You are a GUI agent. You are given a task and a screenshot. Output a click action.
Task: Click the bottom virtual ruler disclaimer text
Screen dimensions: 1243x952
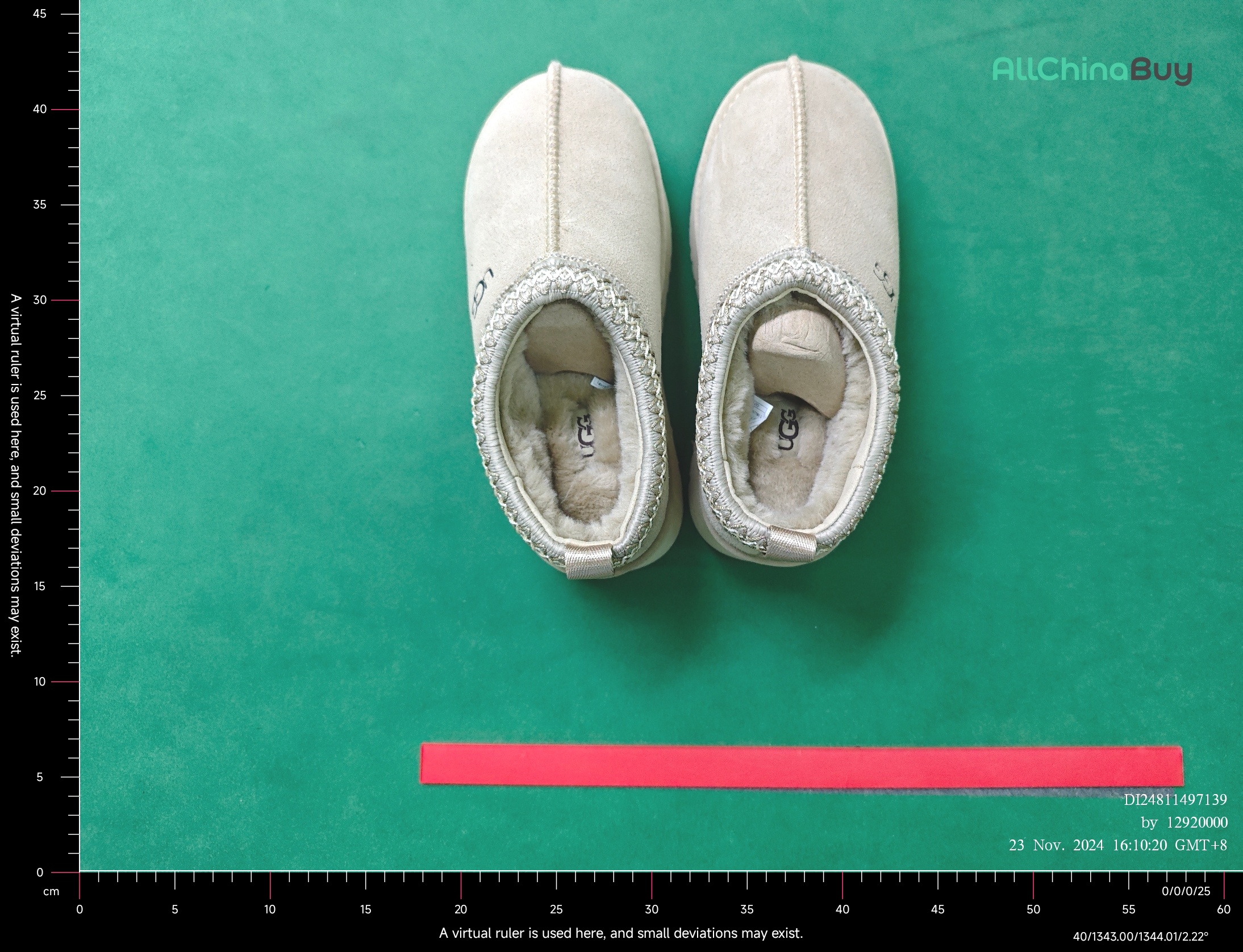(621, 933)
